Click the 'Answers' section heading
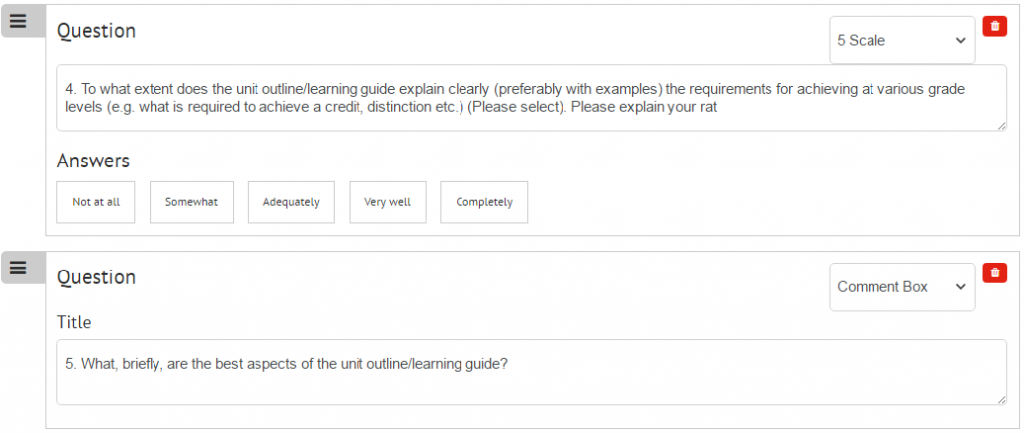 [93, 161]
